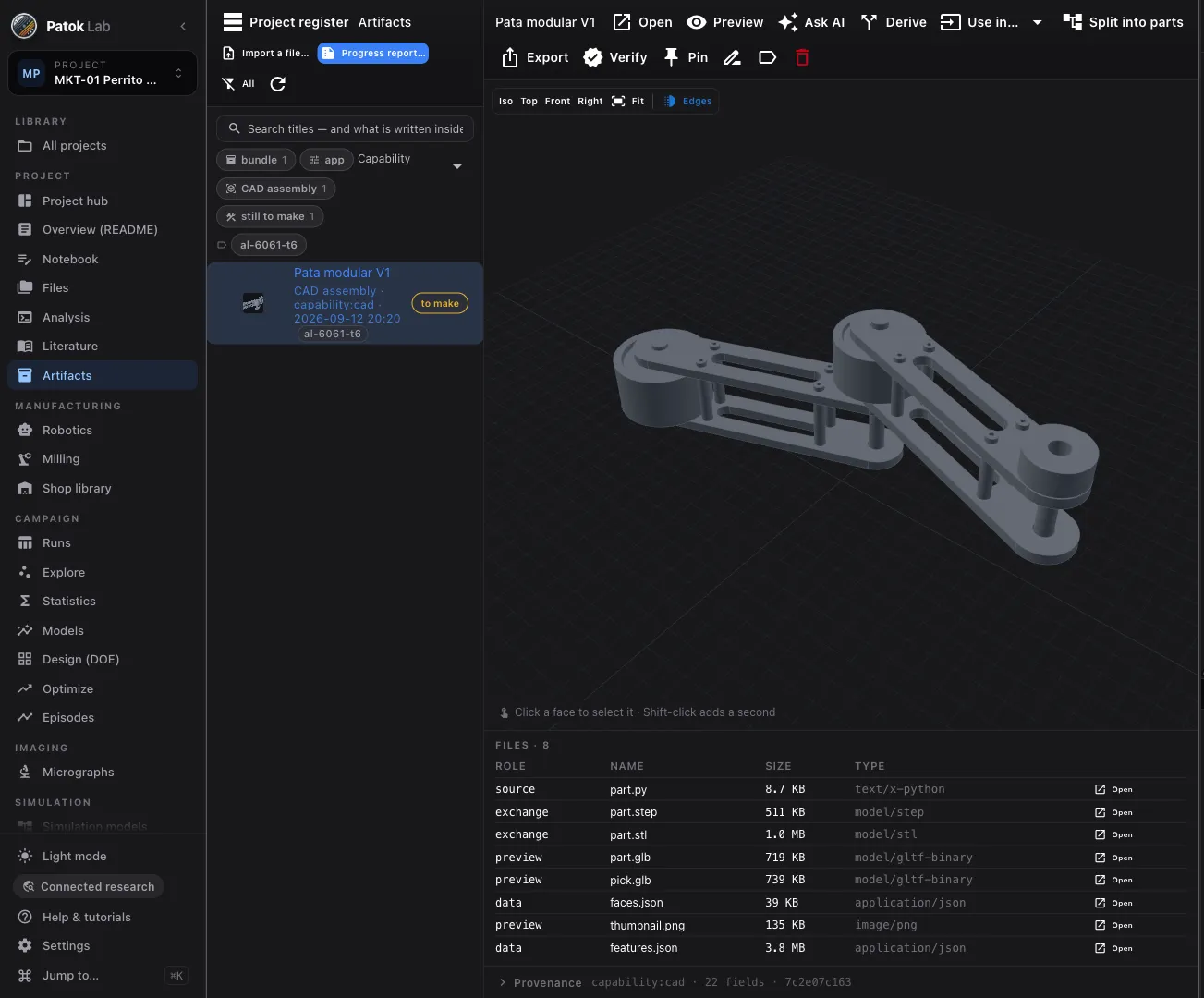Toggle the bundle filter chip
This screenshot has height=998, width=1204.
[256, 160]
